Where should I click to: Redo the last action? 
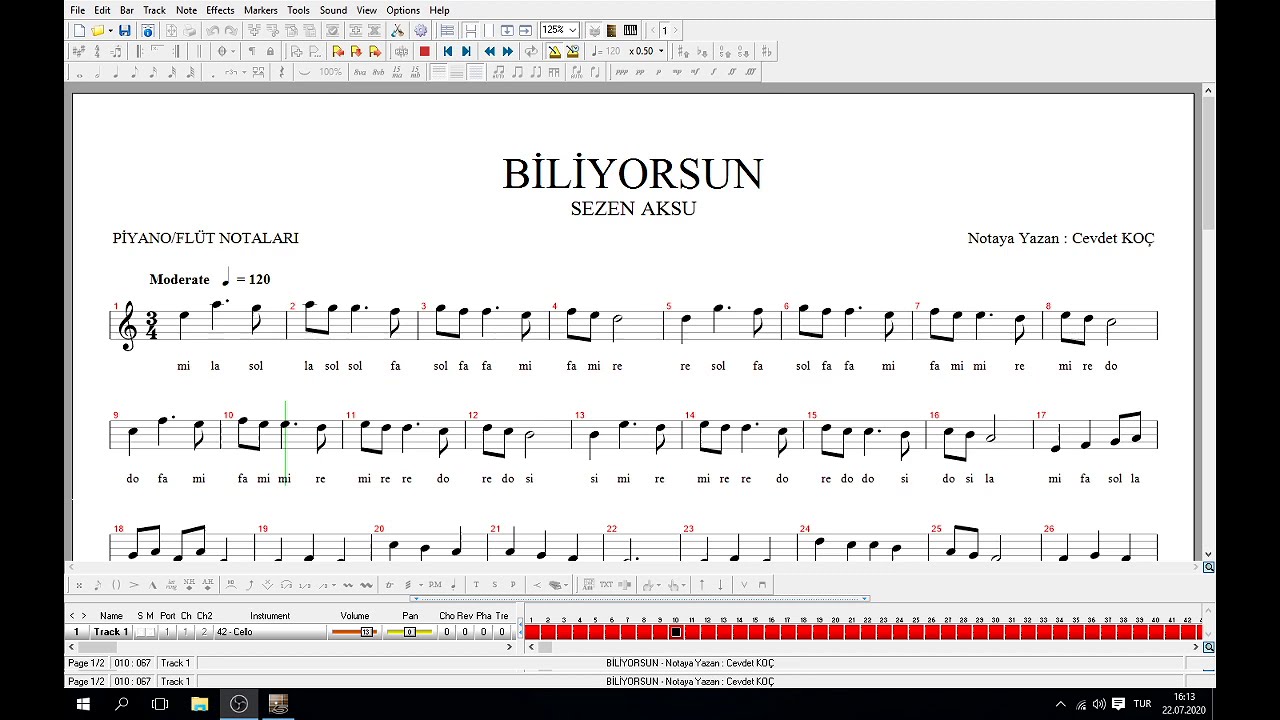(x=231, y=31)
